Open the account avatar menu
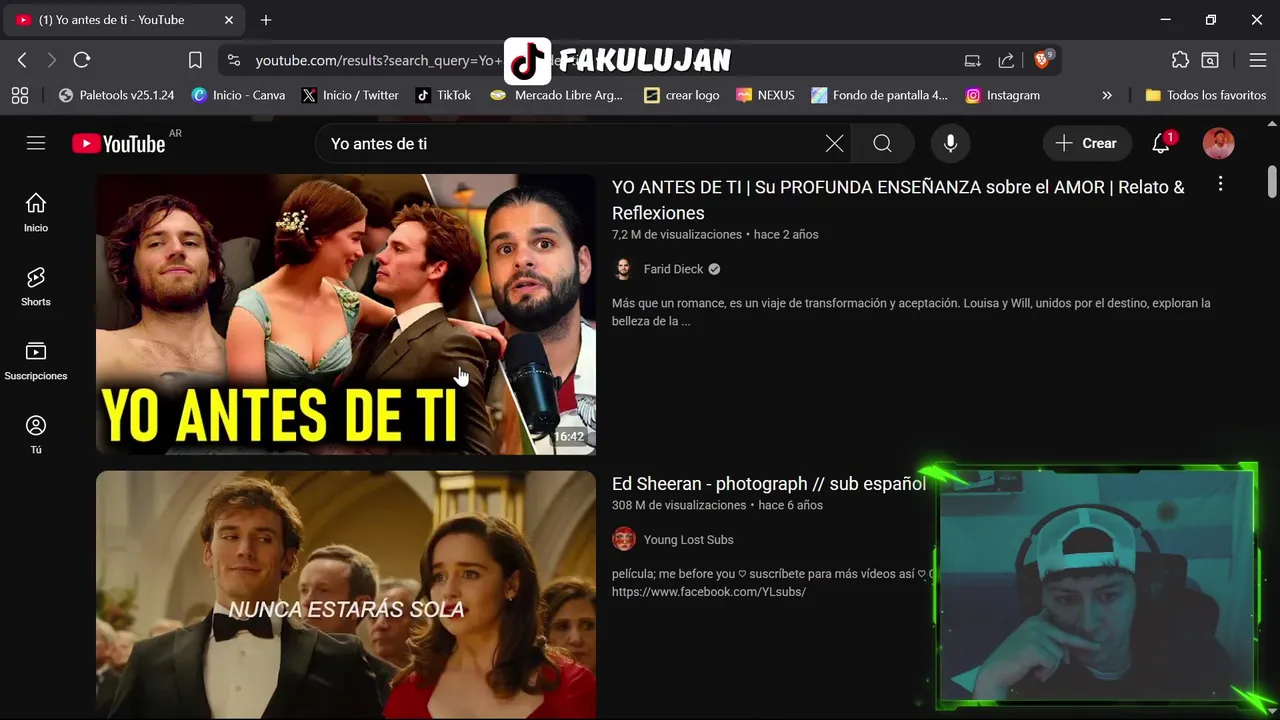This screenshot has width=1280, height=720. 1218,144
